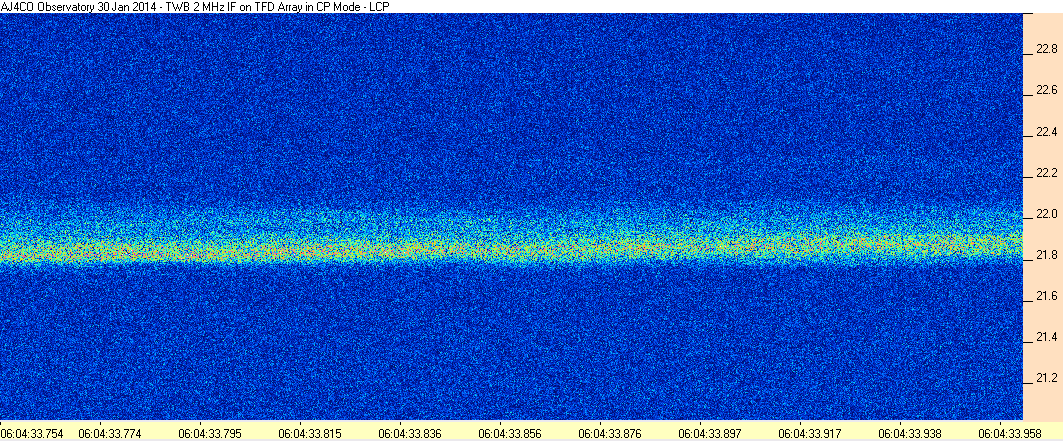Click the 21.6 frequency axis label
Screen dimensions: 1063x441
[x=1047, y=296]
